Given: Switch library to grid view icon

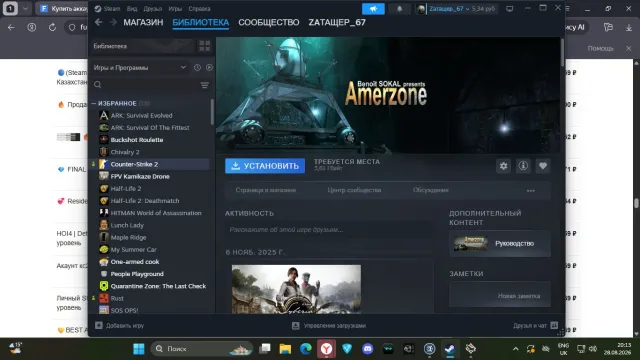Looking at the screenshot, I should point(204,46).
